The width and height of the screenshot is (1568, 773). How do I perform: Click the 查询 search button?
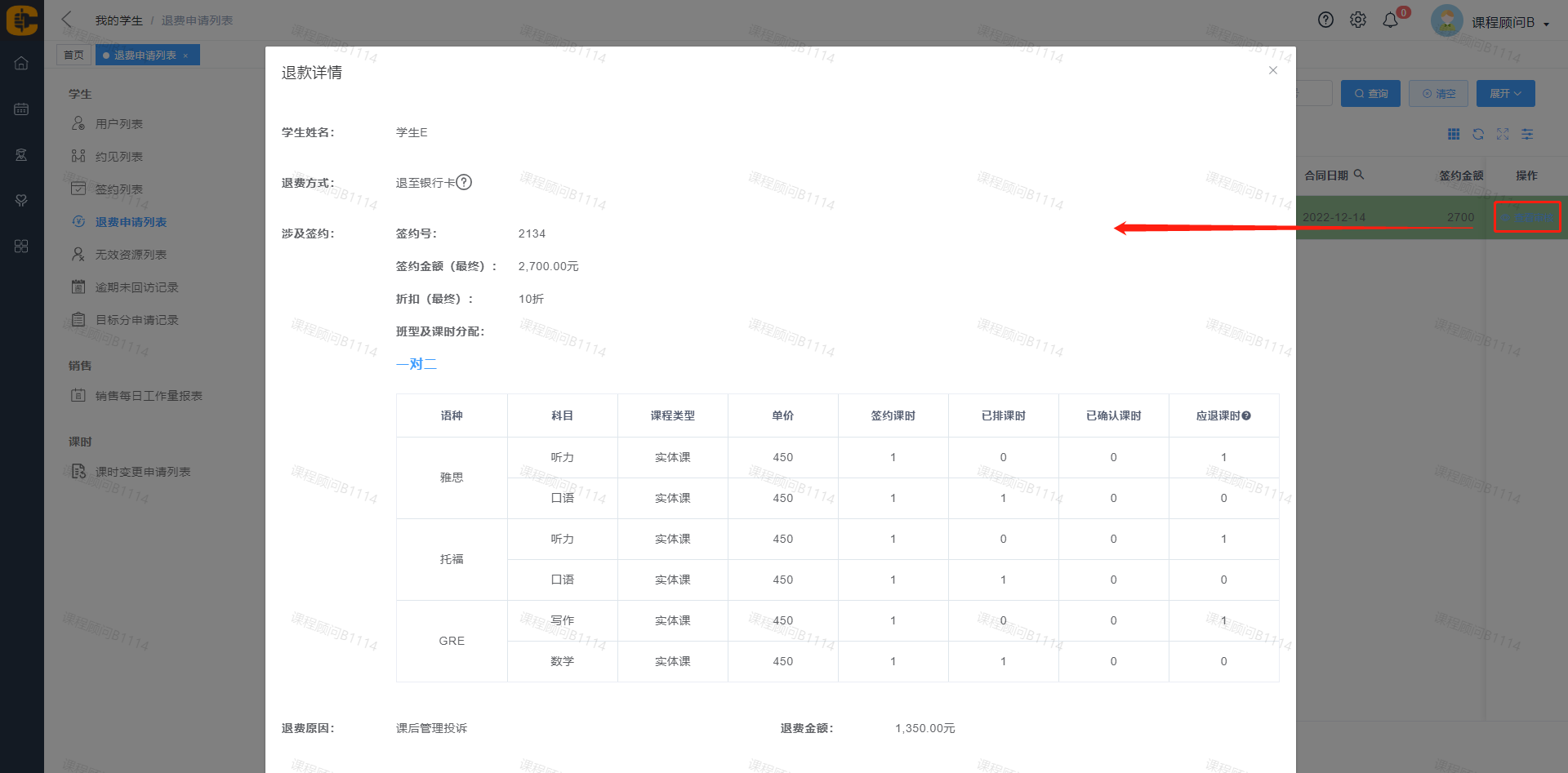tap(1370, 94)
